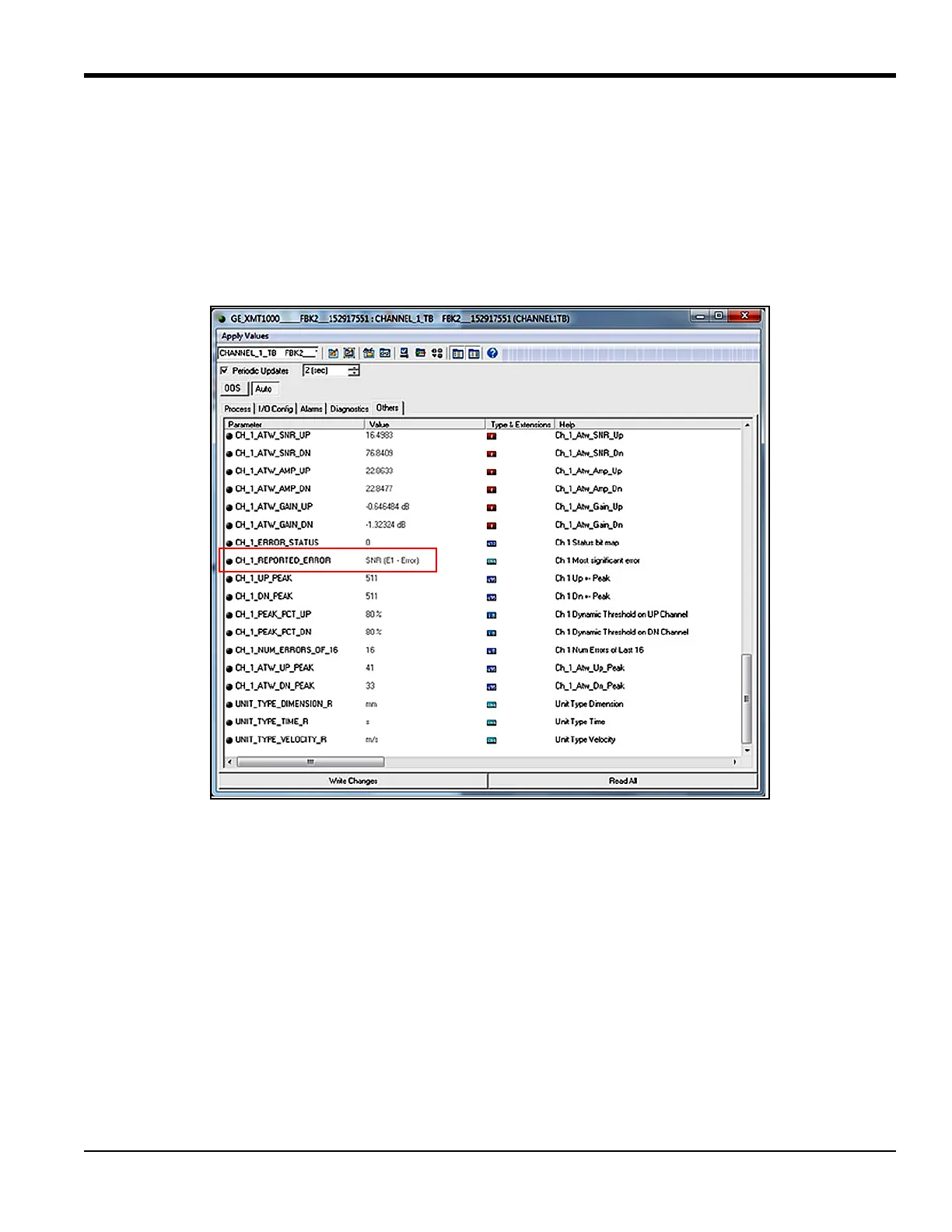Click type icon in CH_1_PEAK_PCT_UP row

pos(492,615)
